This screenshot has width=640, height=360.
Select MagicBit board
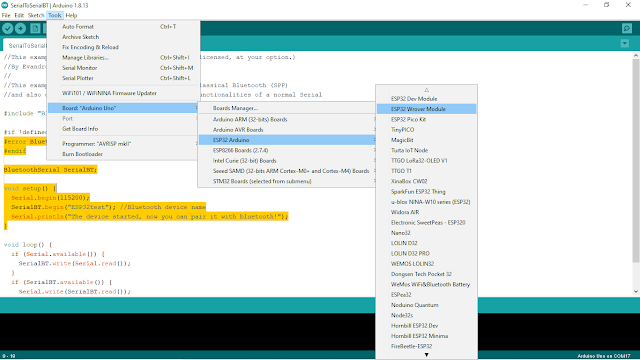pyautogui.click(x=427, y=140)
